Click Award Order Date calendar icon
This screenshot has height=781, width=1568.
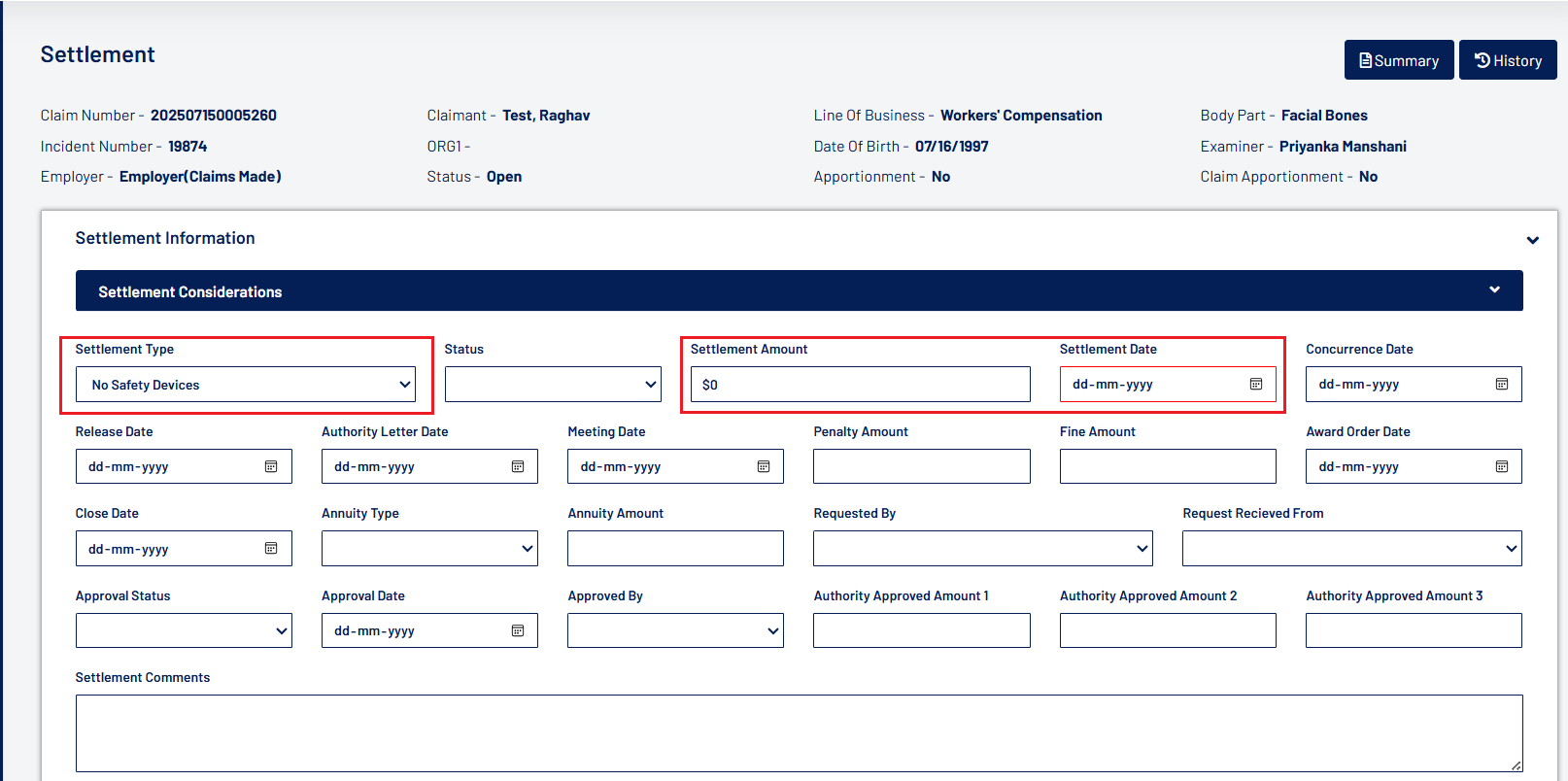[x=1502, y=467]
